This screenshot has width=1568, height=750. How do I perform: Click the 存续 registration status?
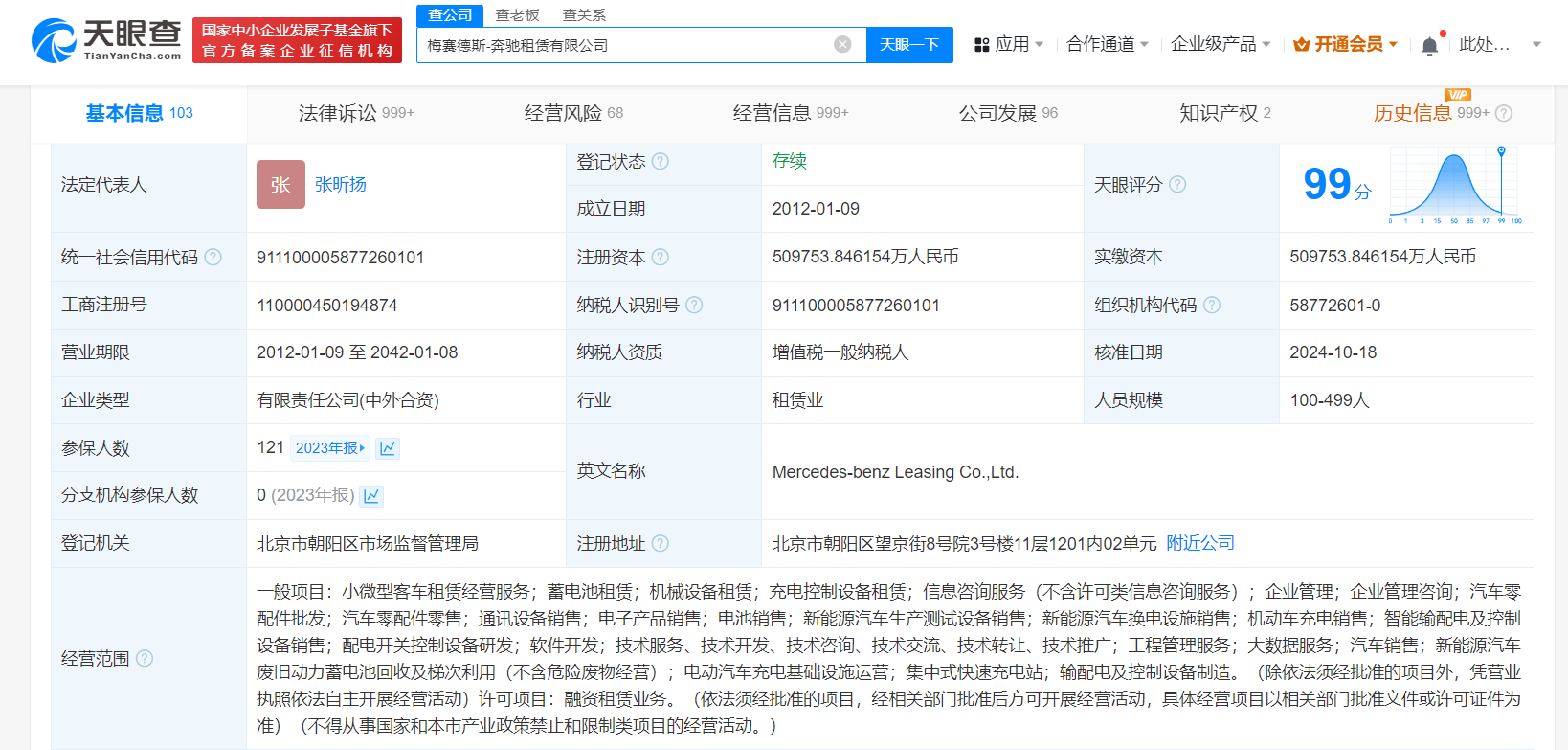(x=790, y=161)
